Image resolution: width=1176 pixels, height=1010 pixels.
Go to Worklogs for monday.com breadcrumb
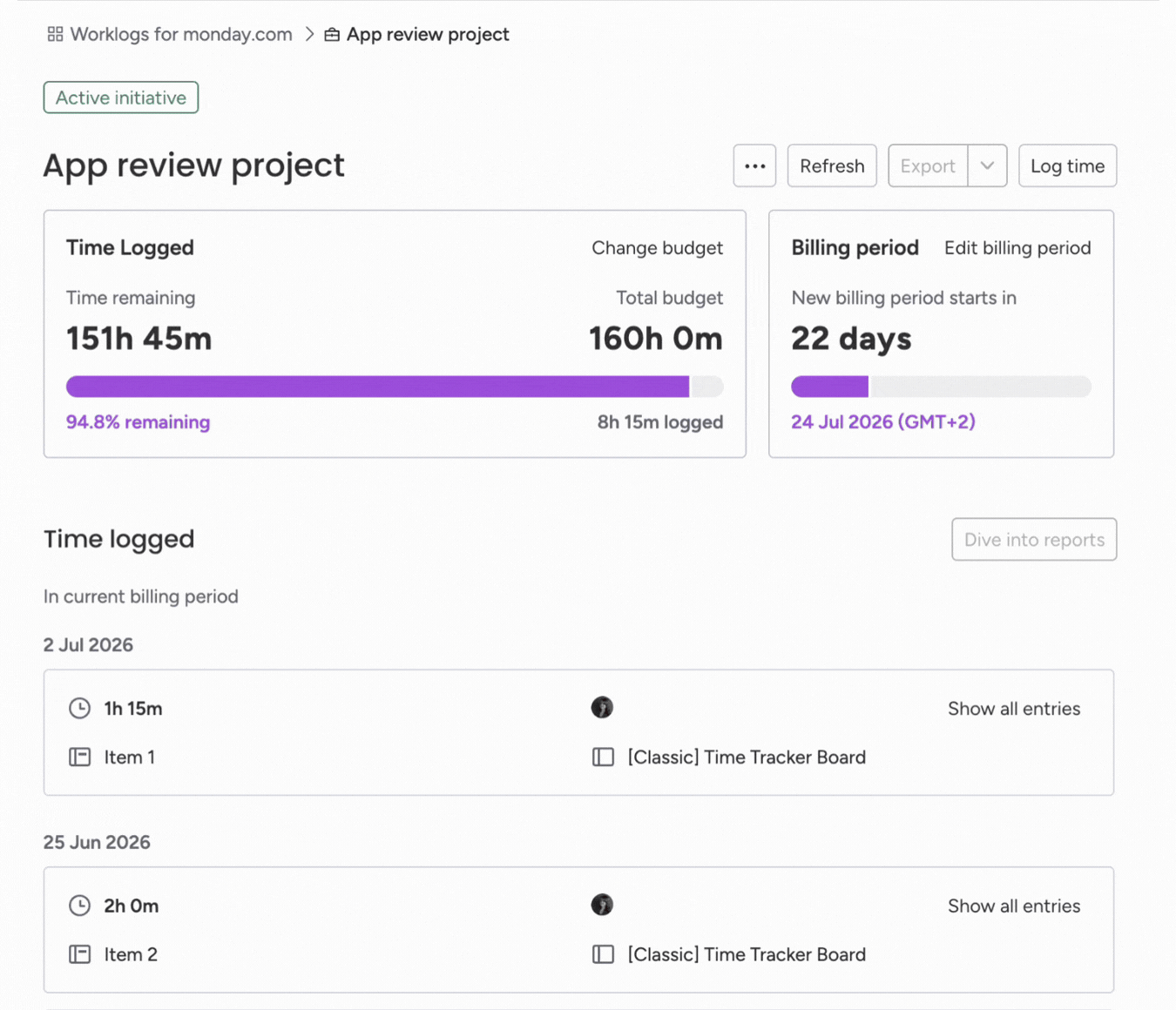pyautogui.click(x=181, y=34)
